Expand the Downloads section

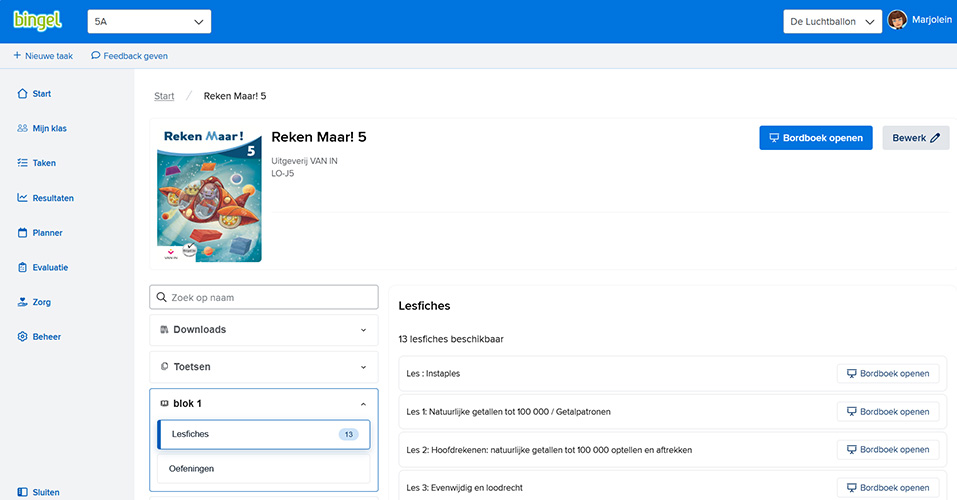click(x=264, y=330)
